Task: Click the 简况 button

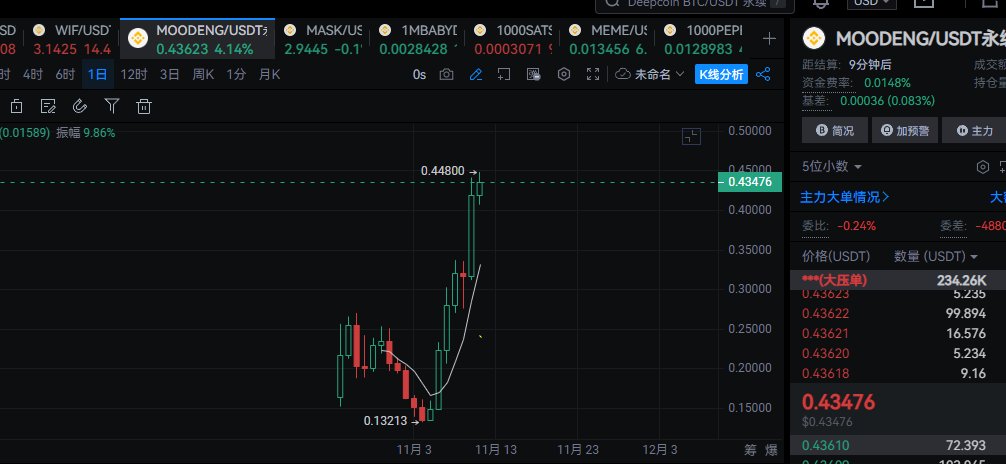Action: pyautogui.click(x=835, y=130)
